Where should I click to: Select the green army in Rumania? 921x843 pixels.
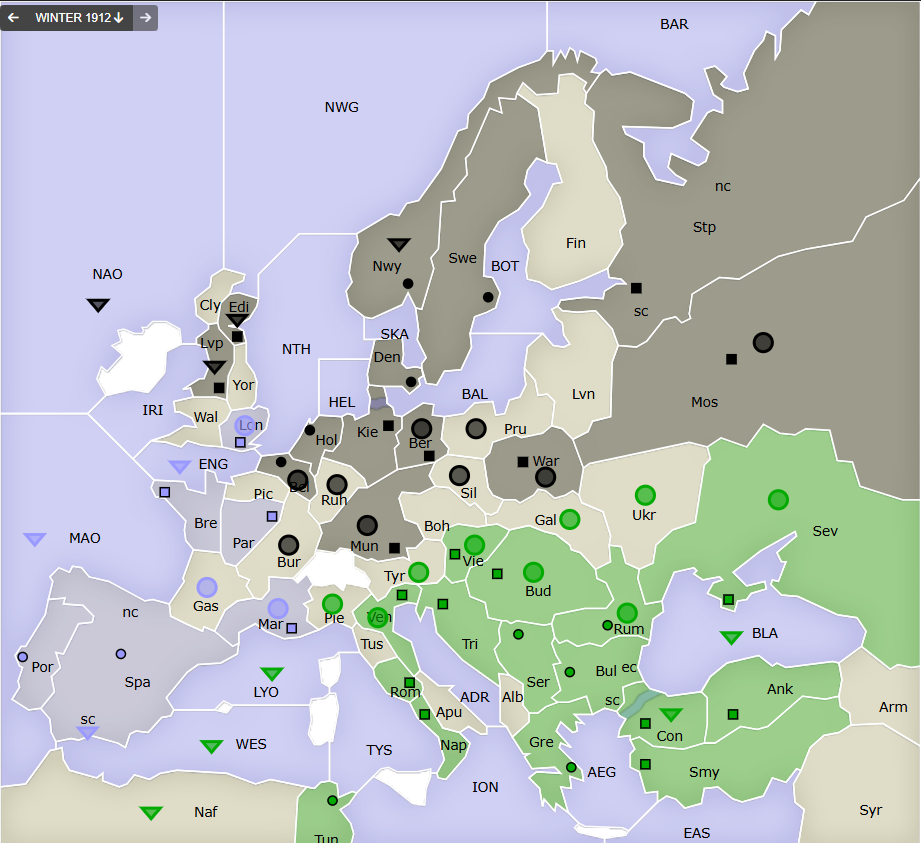pos(627,613)
